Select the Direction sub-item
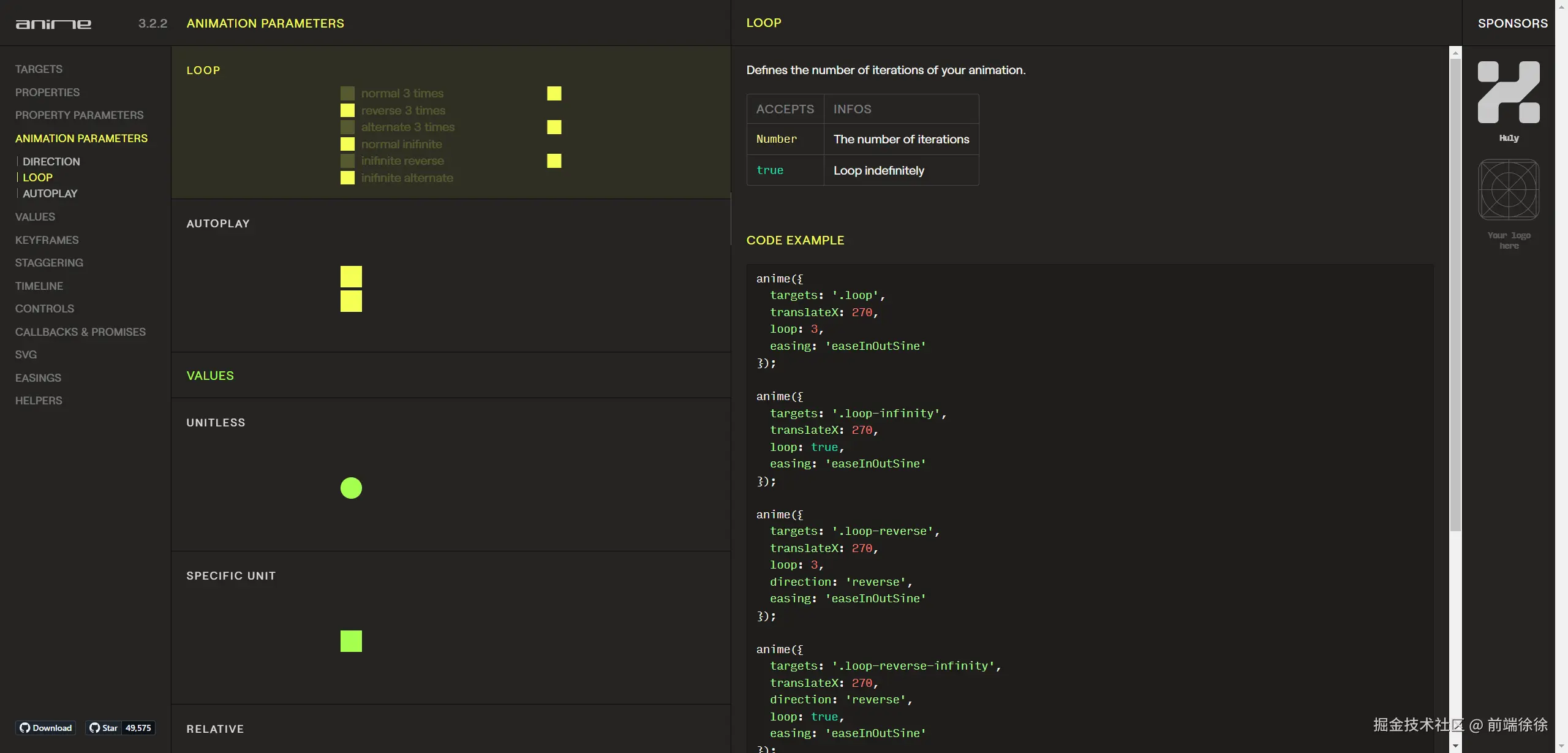Image resolution: width=1568 pixels, height=753 pixels. (x=51, y=162)
